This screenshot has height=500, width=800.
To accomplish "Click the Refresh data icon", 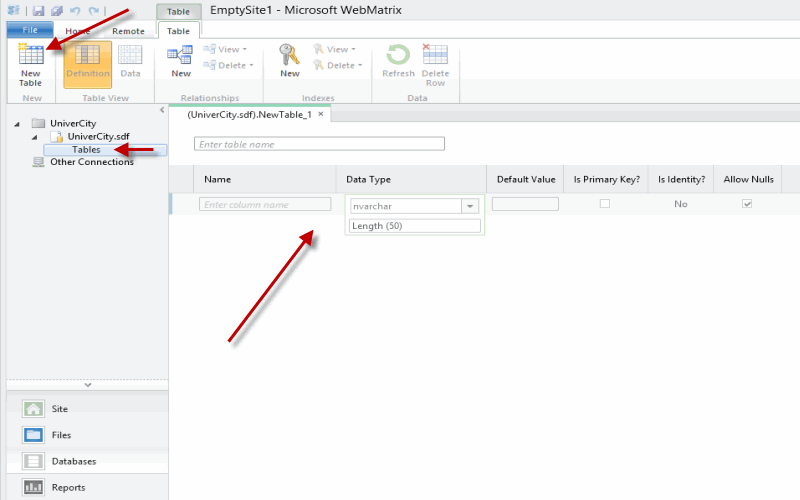I will click(x=398, y=55).
